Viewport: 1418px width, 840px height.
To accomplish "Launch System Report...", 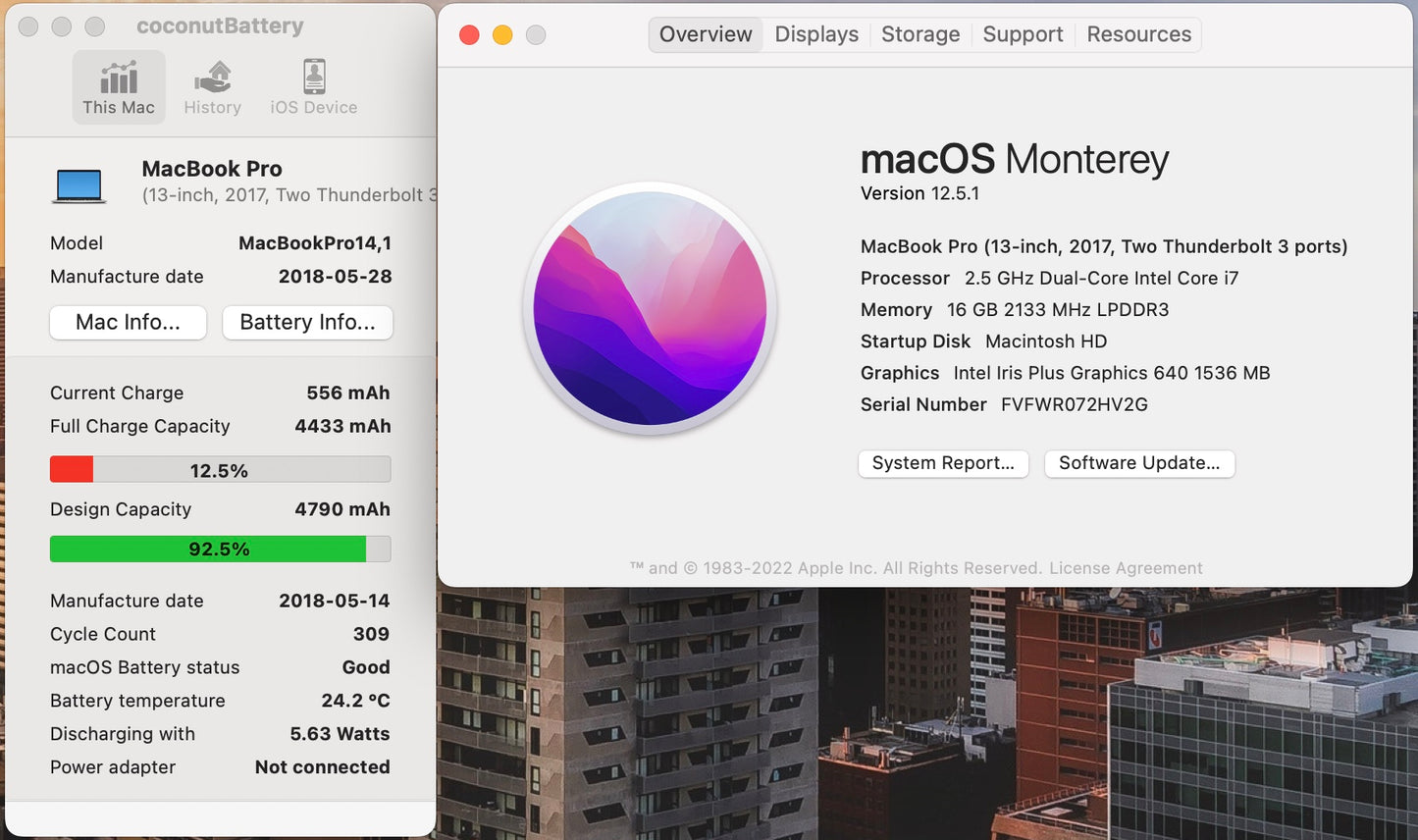I will click(943, 463).
